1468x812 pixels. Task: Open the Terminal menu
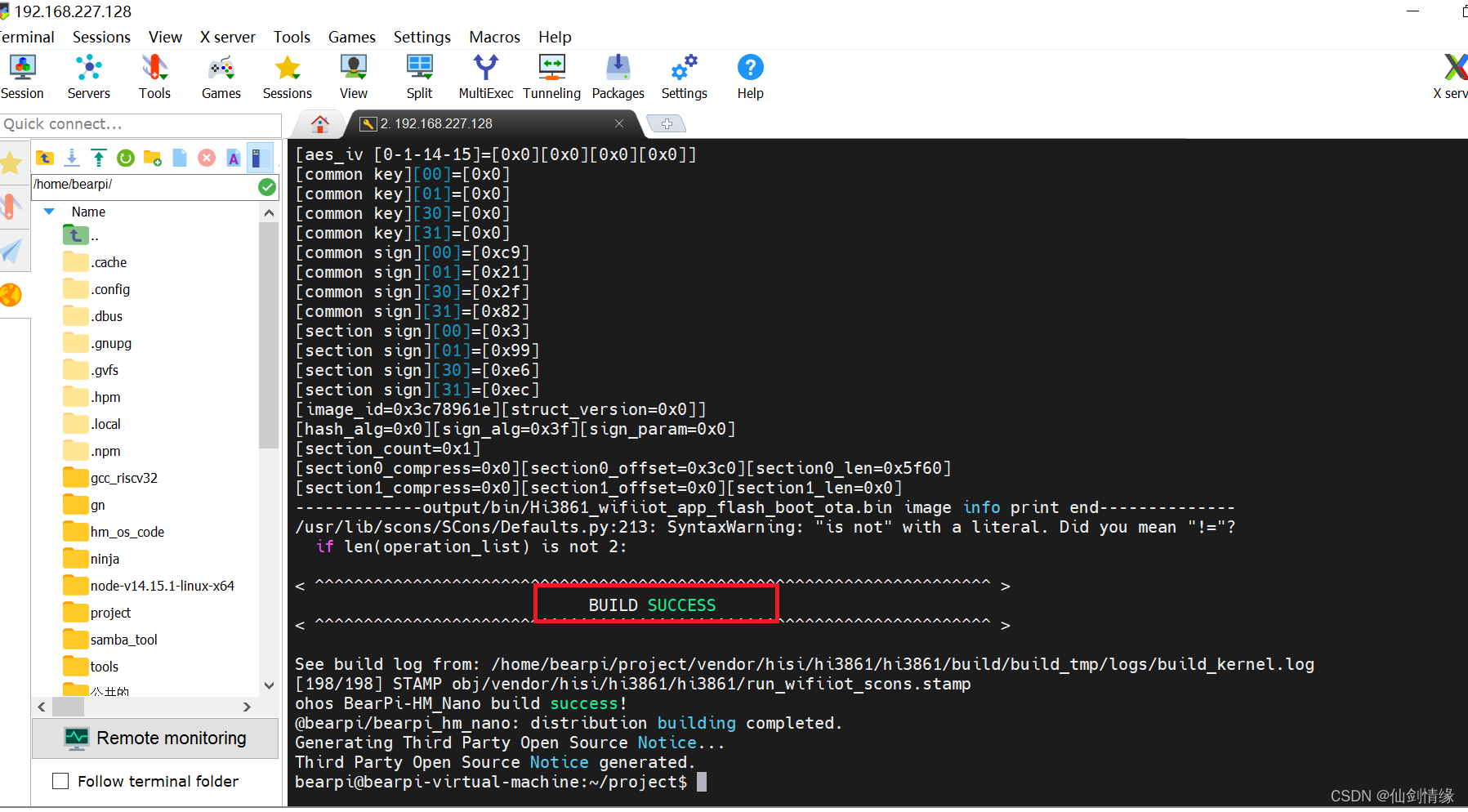tap(26, 37)
